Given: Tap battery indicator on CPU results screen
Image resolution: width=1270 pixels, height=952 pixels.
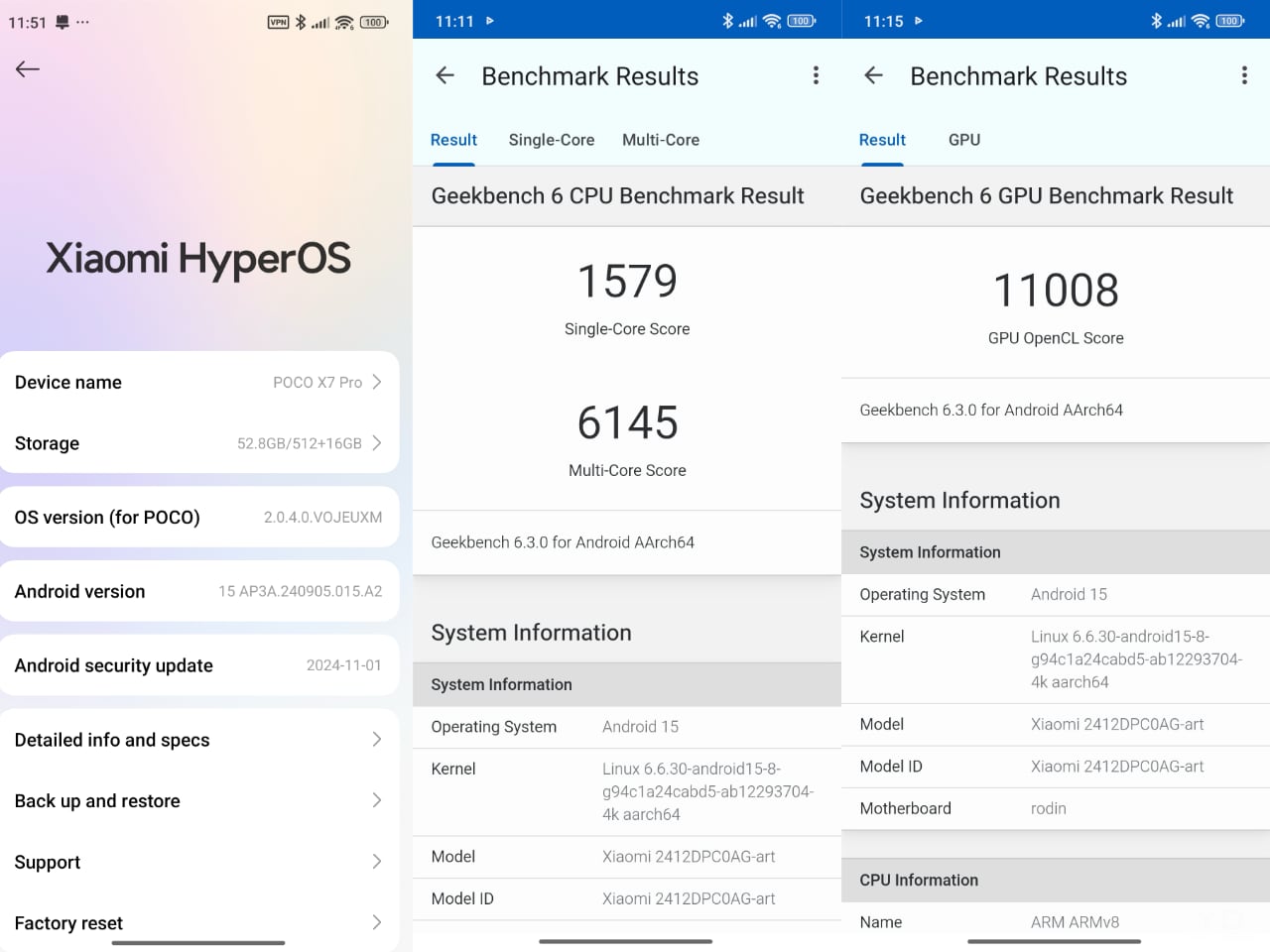Looking at the screenshot, I should (801, 21).
